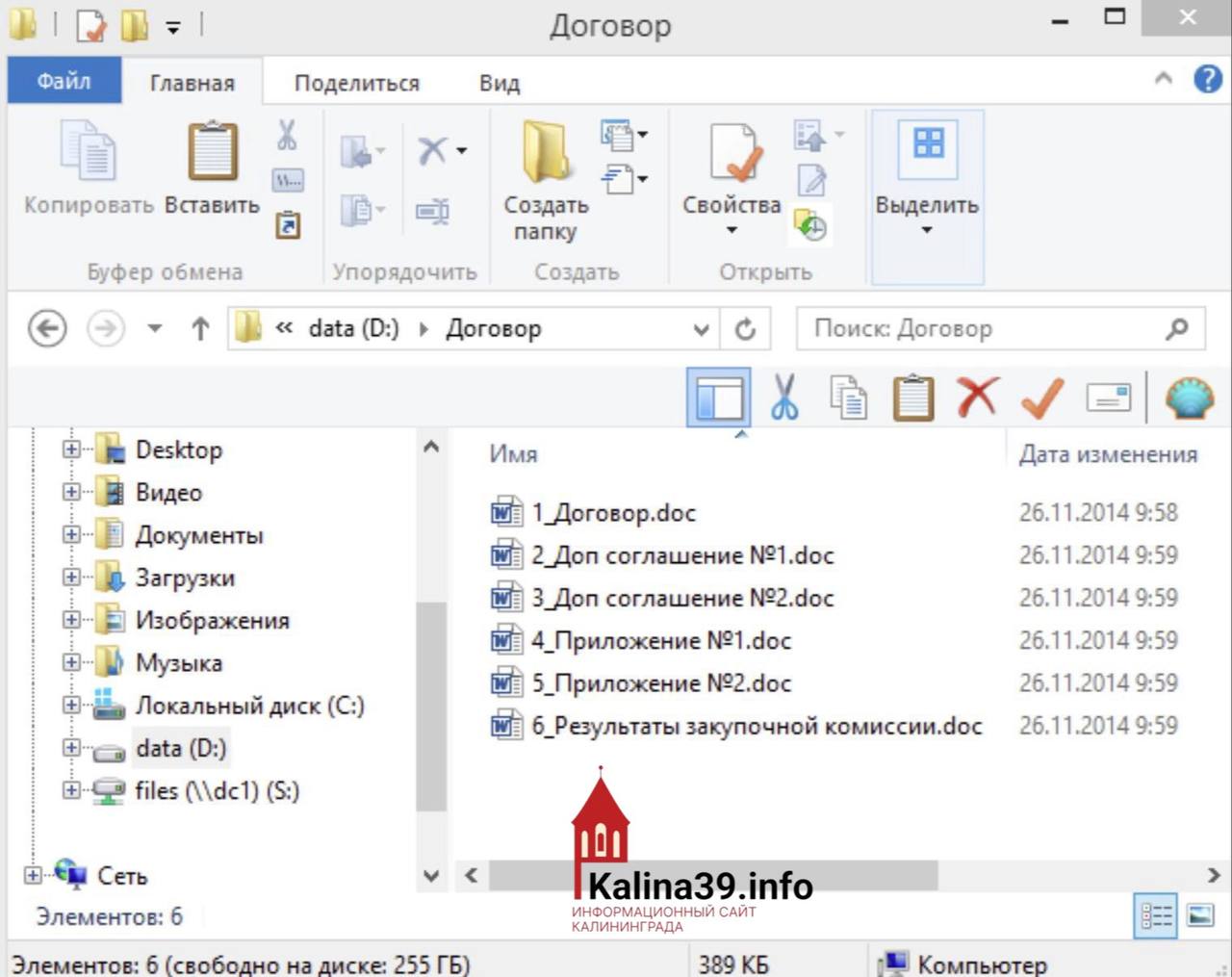
Task: Click the Дата изменения column header
Action: (1108, 454)
